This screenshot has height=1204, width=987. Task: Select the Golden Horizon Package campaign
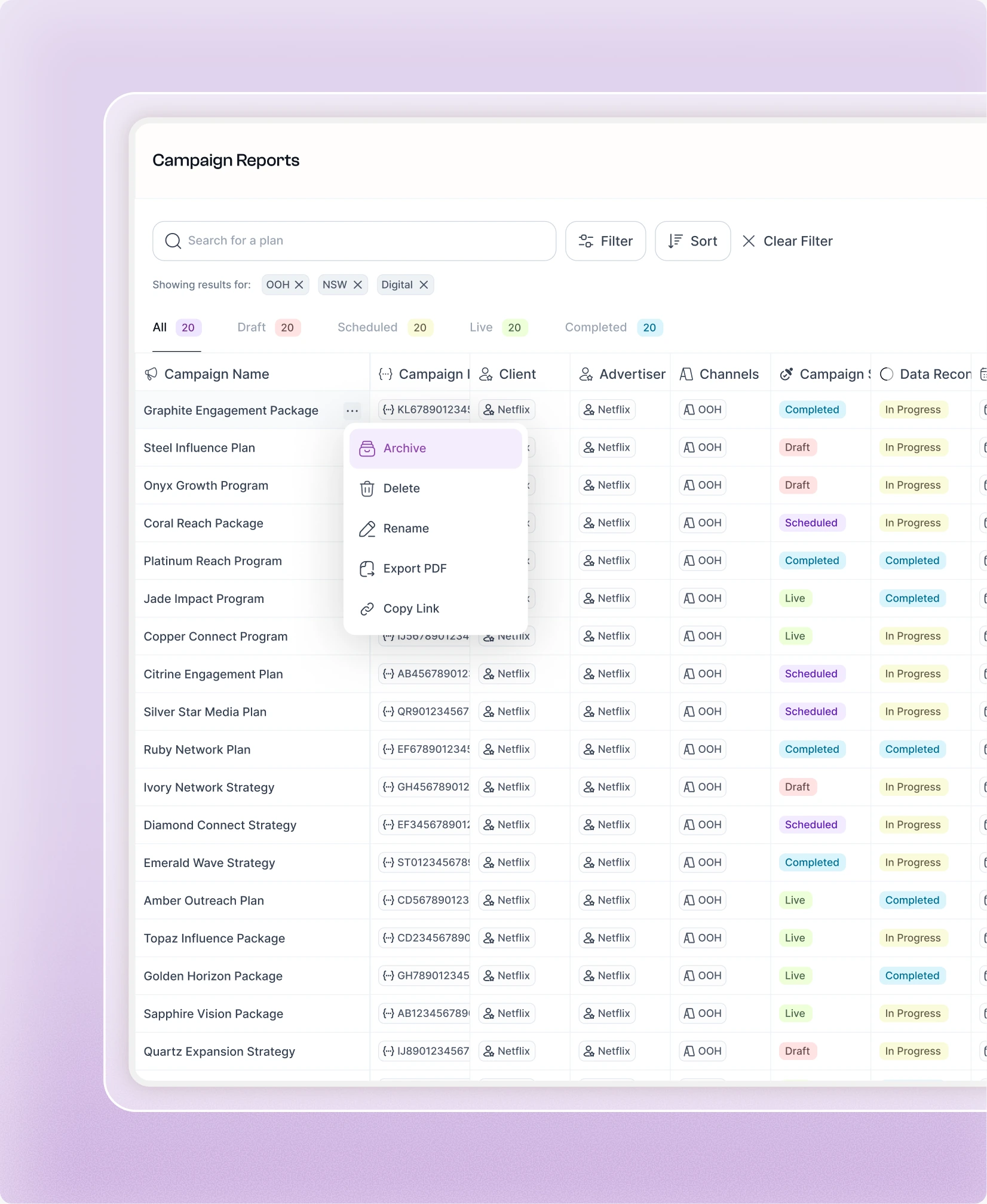click(213, 976)
